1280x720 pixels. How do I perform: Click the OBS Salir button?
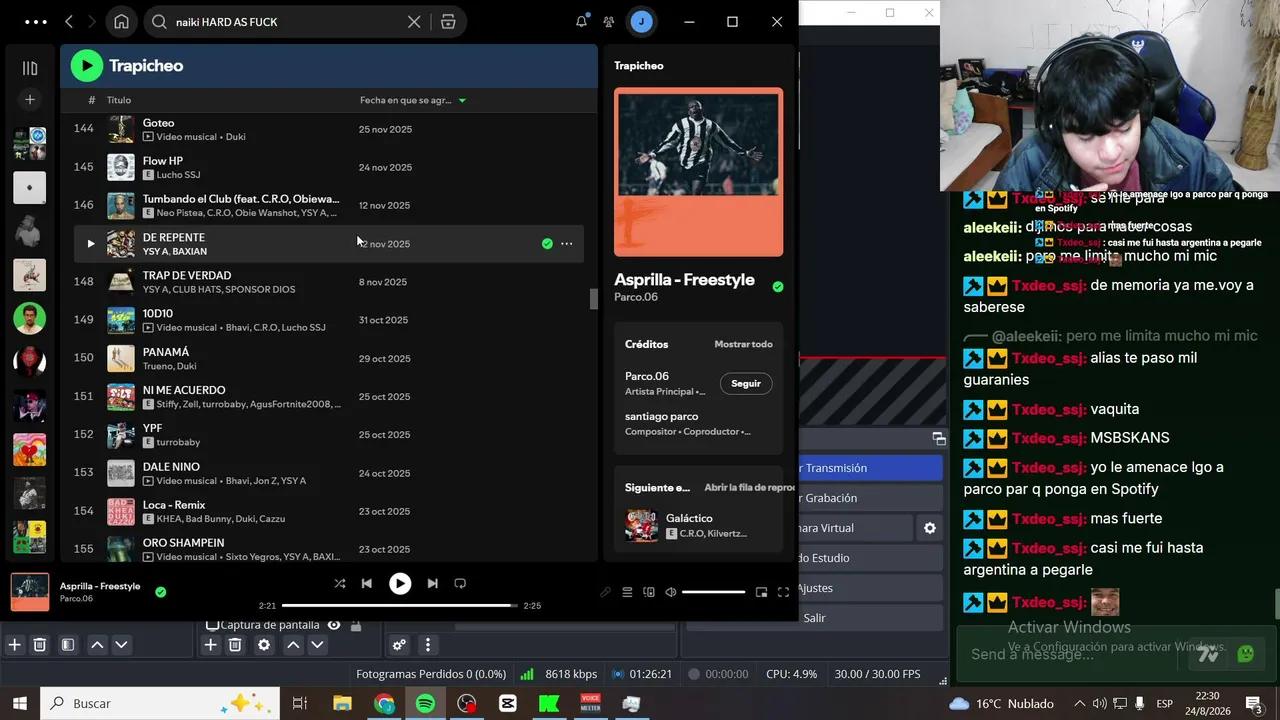pos(870,618)
